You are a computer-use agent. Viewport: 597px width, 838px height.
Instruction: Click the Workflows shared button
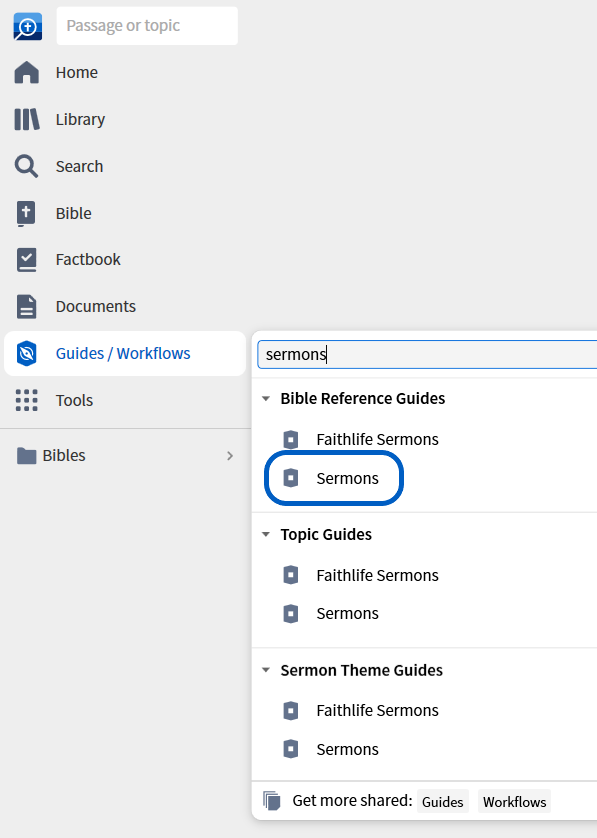(514, 802)
